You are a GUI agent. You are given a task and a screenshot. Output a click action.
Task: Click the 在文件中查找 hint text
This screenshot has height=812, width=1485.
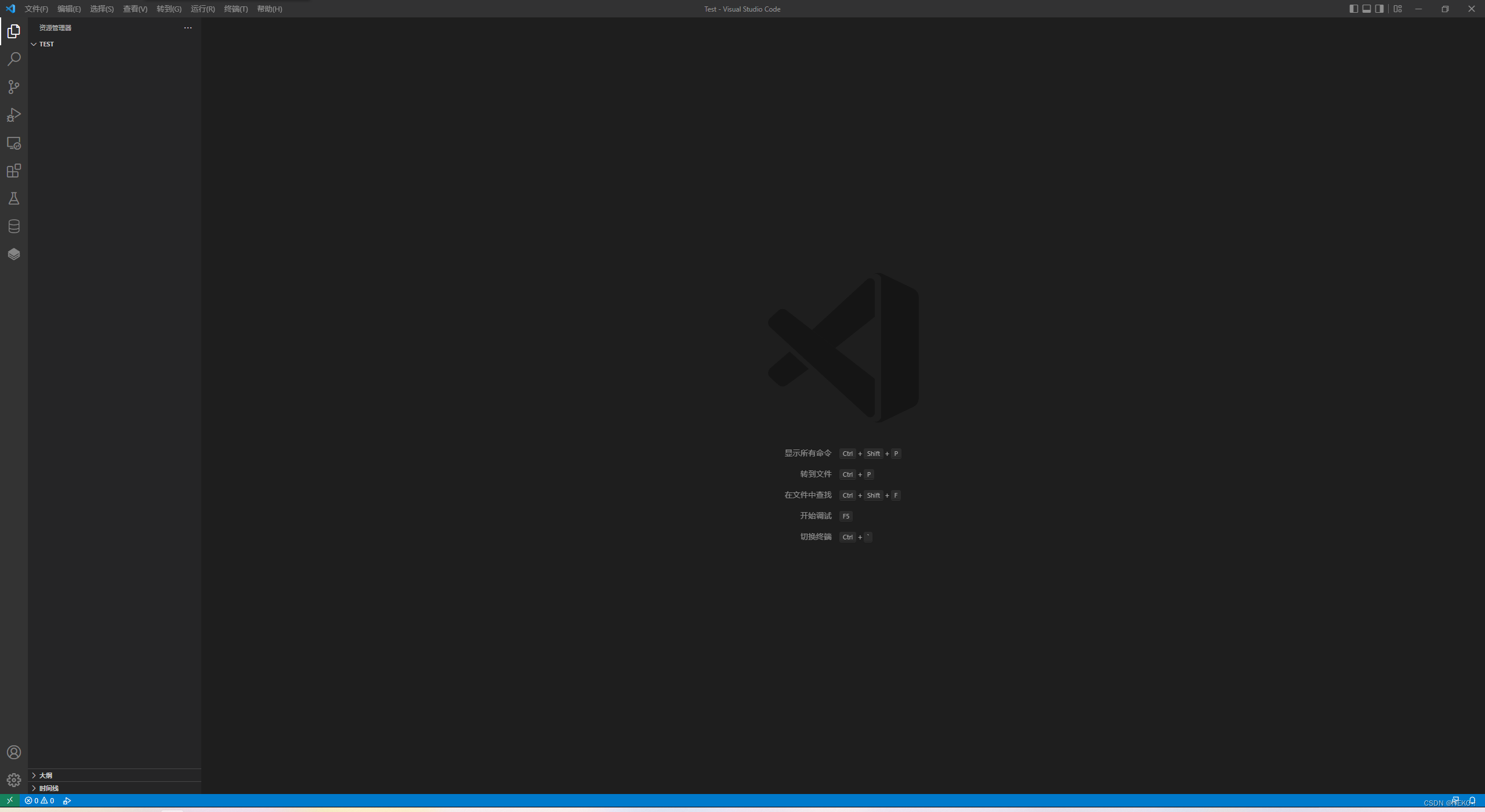click(x=808, y=495)
